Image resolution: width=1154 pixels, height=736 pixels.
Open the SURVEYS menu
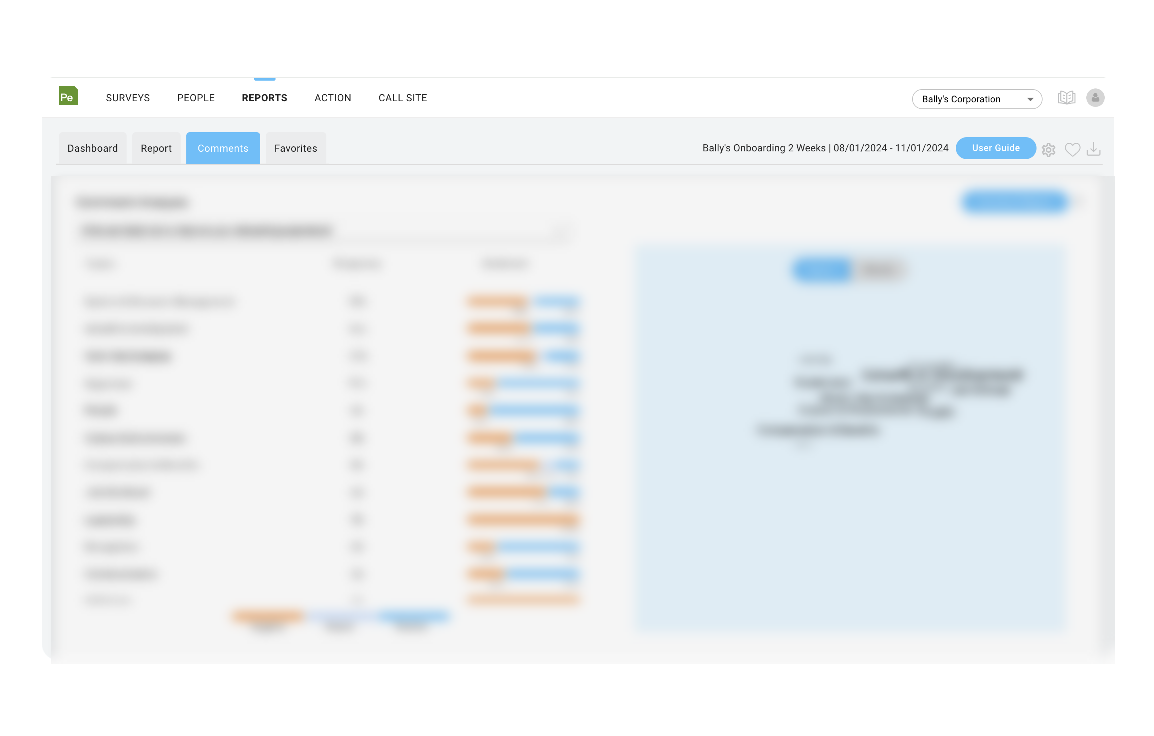pyautogui.click(x=128, y=98)
